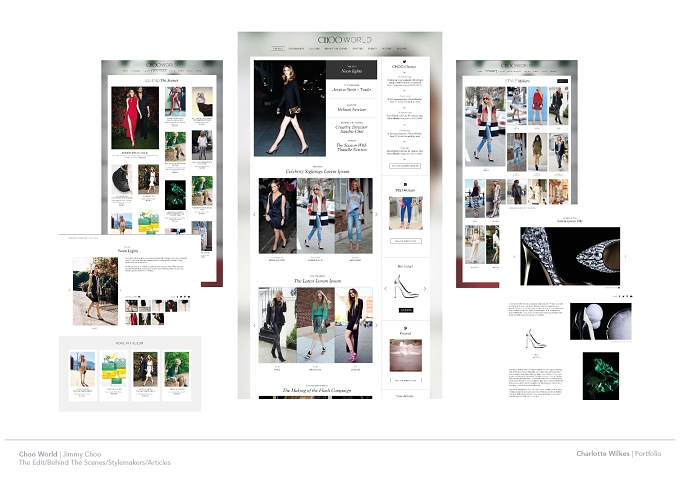
Task: Click the pink Pinterest image thumbnail
Action: click(x=406, y=355)
